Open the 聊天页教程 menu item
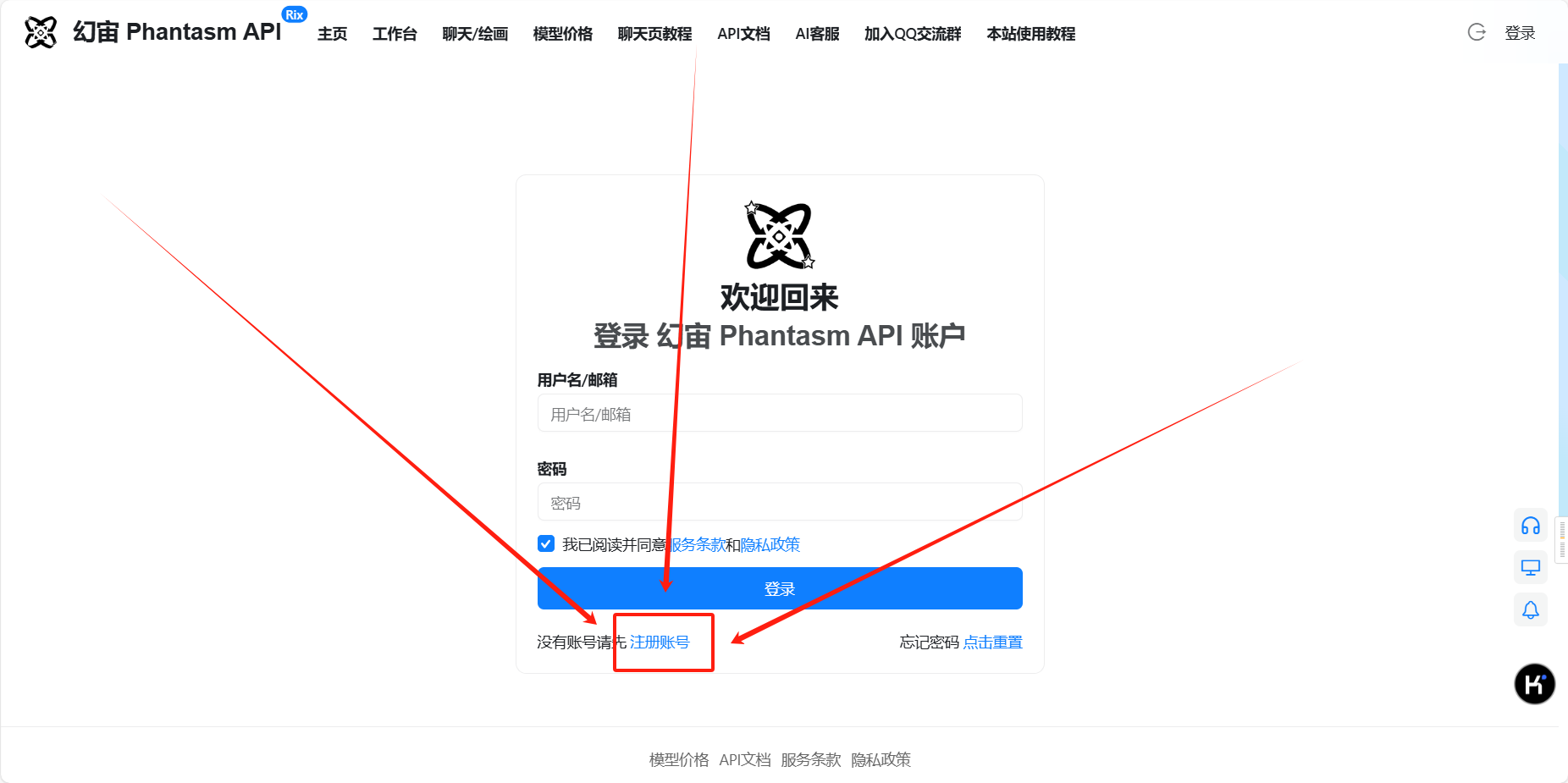This screenshot has width=1568, height=783. click(x=655, y=34)
